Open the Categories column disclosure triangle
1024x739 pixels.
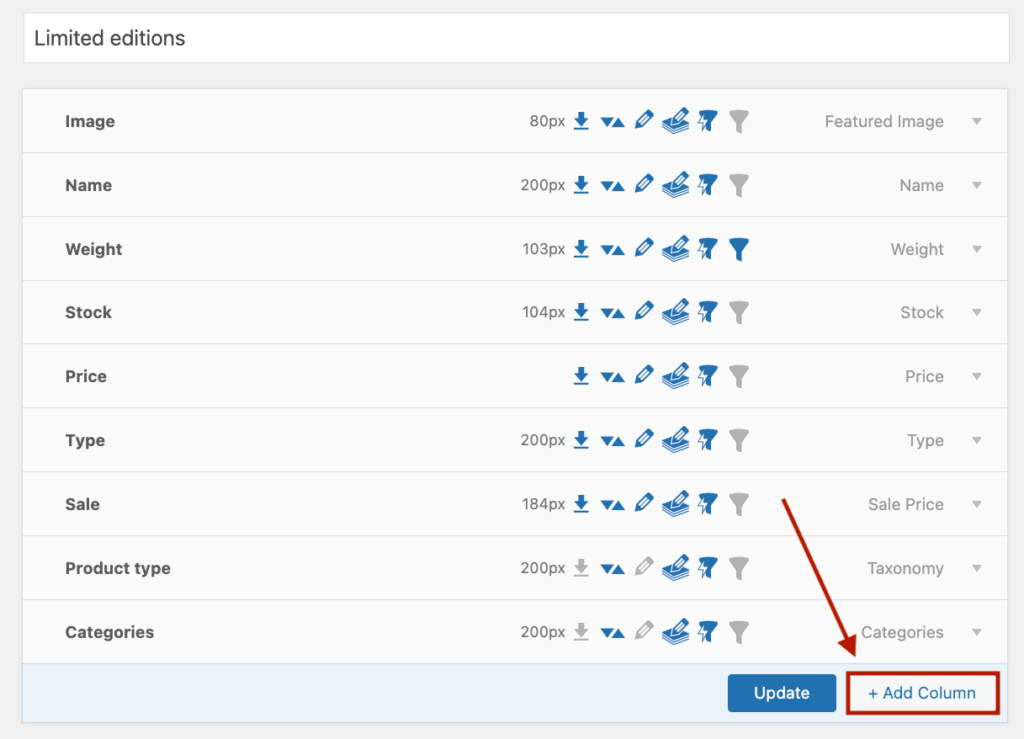point(976,632)
